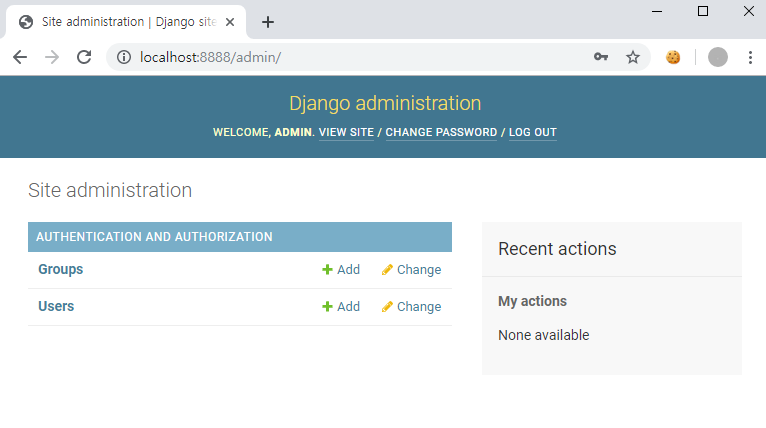Viewport: 766px width, 428px height.
Task: Minimize the browser window
Action: click(657, 11)
